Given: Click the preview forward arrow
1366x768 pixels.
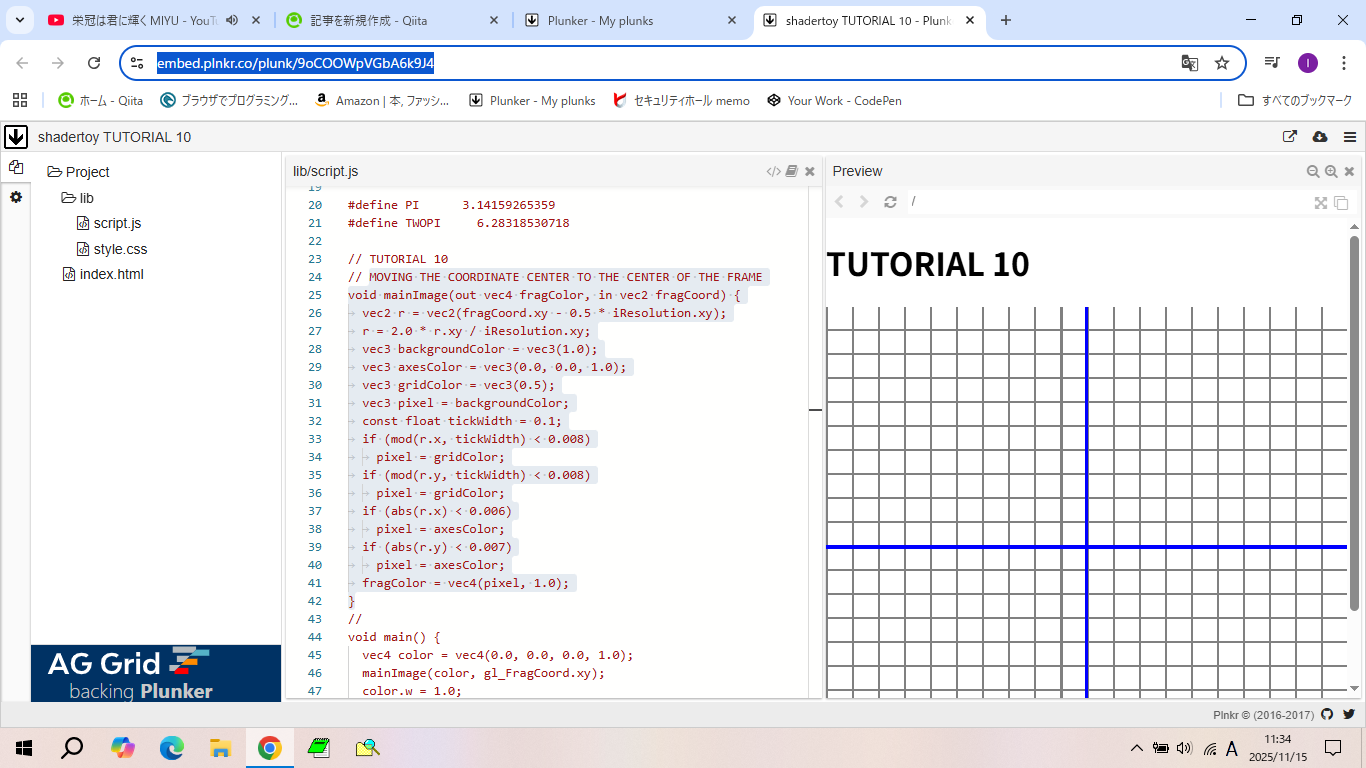Looking at the screenshot, I should pos(864,202).
